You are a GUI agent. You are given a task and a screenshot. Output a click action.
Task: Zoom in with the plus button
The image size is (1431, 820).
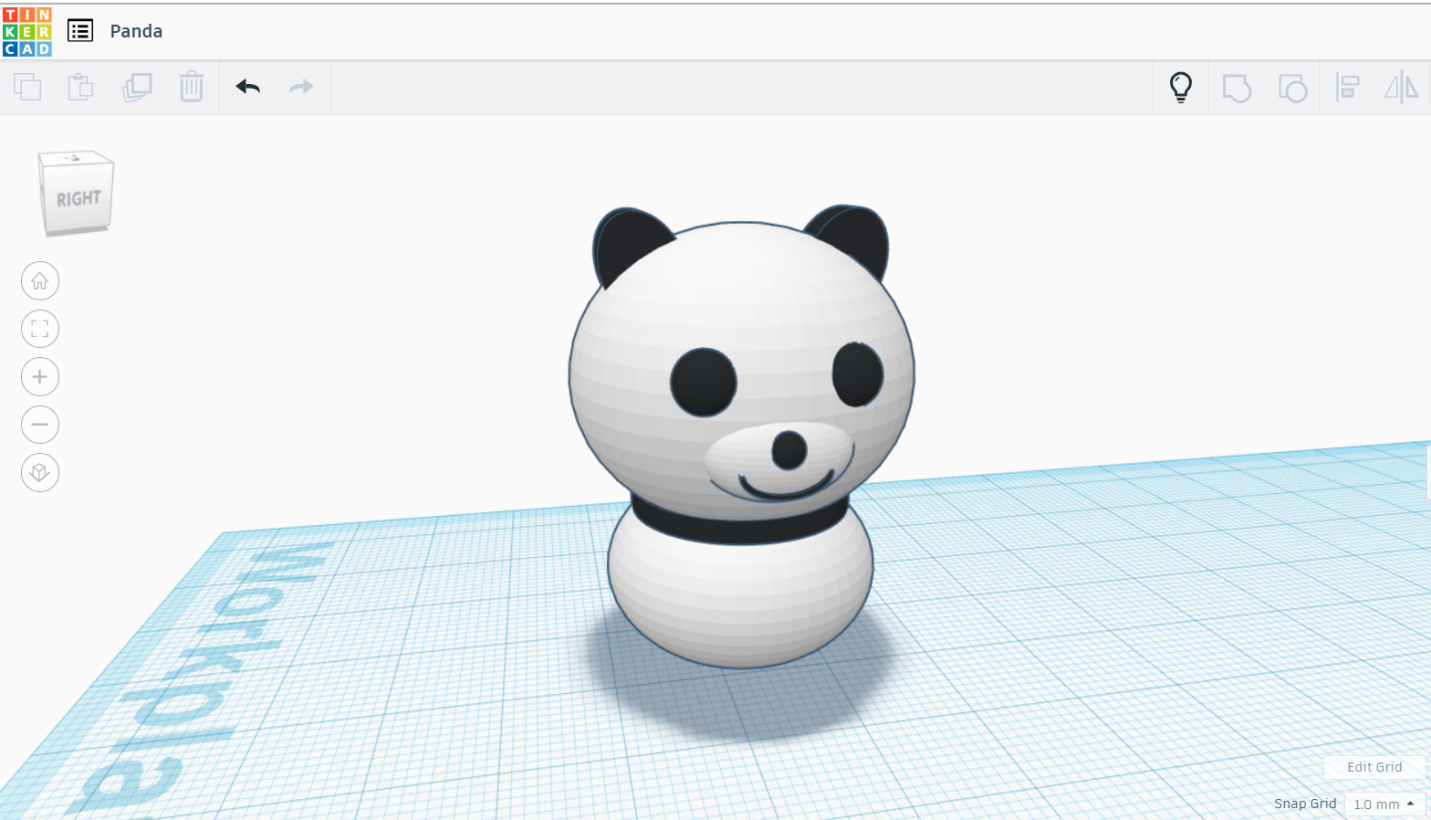click(40, 377)
